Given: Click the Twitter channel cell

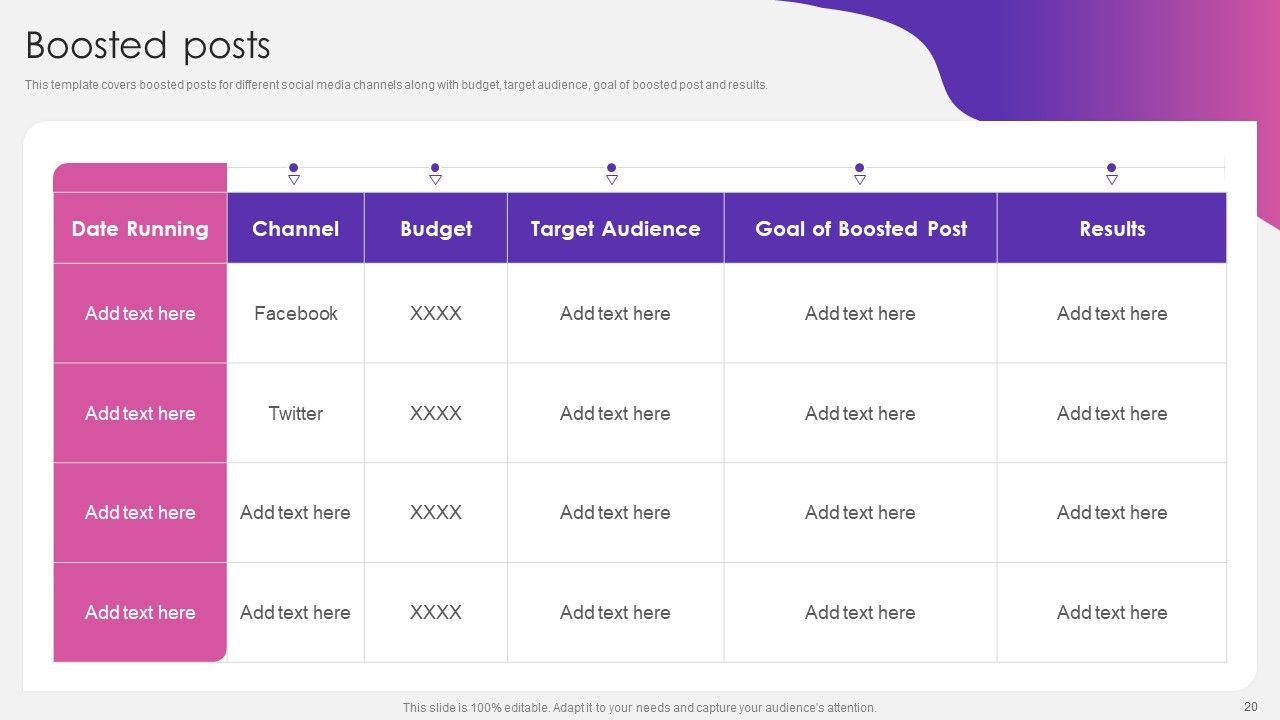Looking at the screenshot, I should tap(295, 413).
